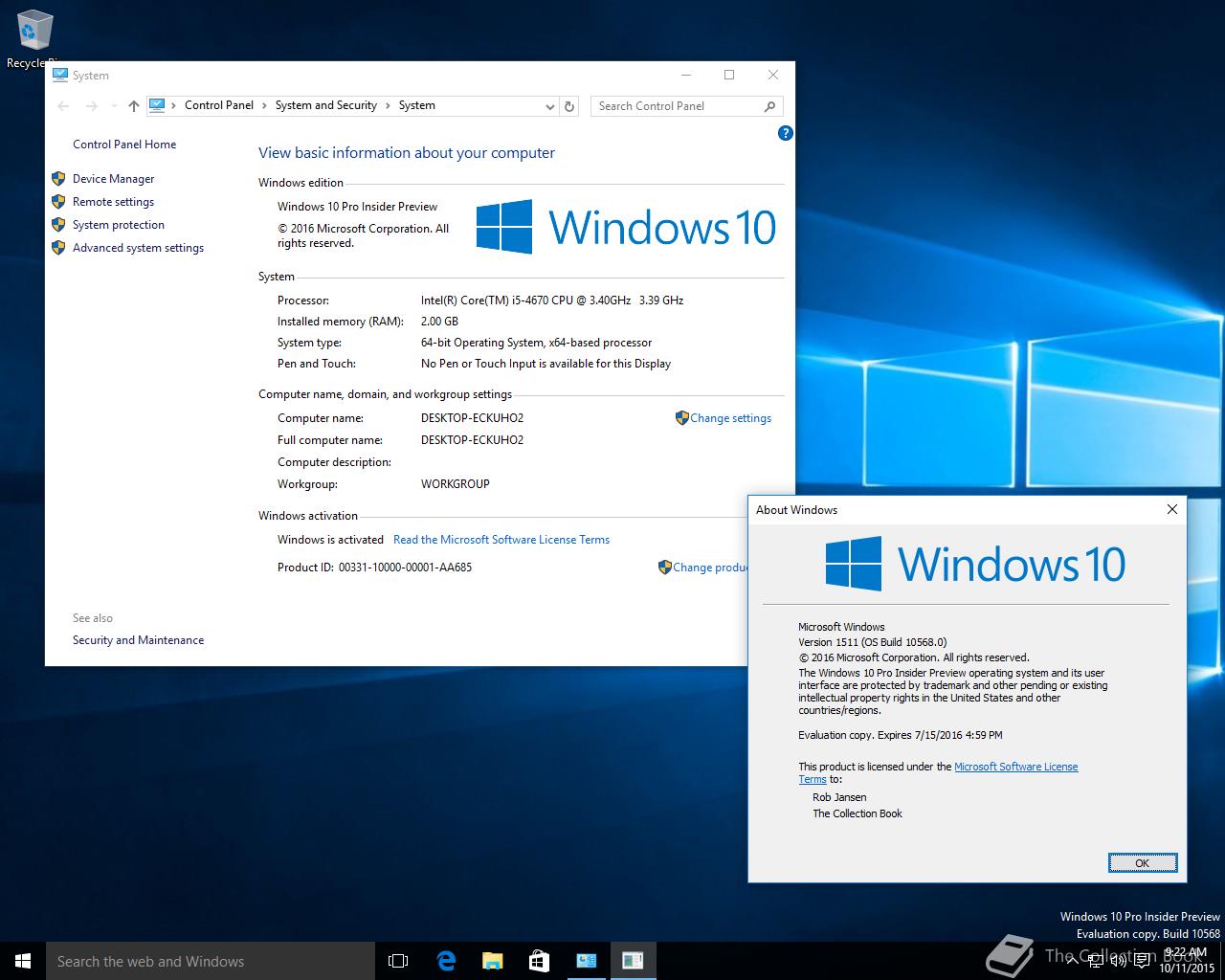Open Device Manager from sidebar

tap(113, 179)
